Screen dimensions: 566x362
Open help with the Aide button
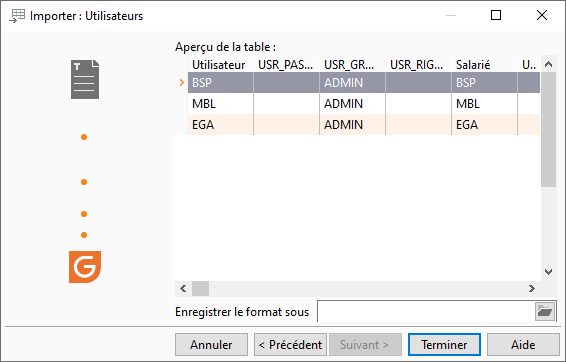(x=523, y=345)
